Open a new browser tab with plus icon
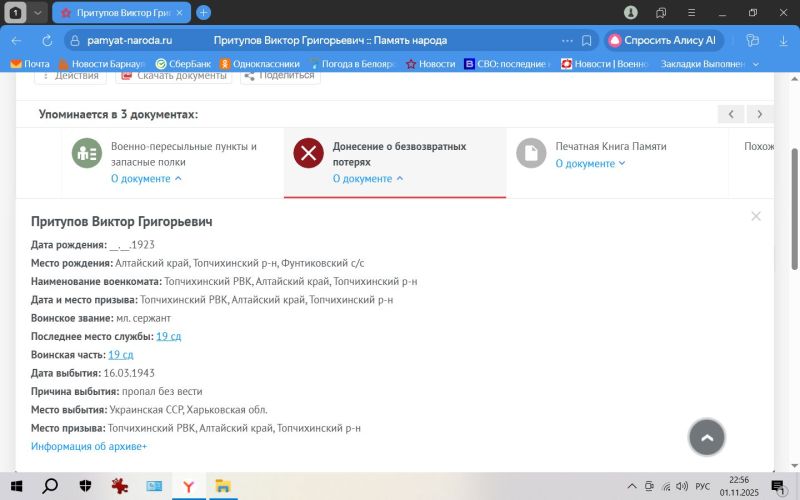The height and width of the screenshot is (500, 800). (x=203, y=13)
